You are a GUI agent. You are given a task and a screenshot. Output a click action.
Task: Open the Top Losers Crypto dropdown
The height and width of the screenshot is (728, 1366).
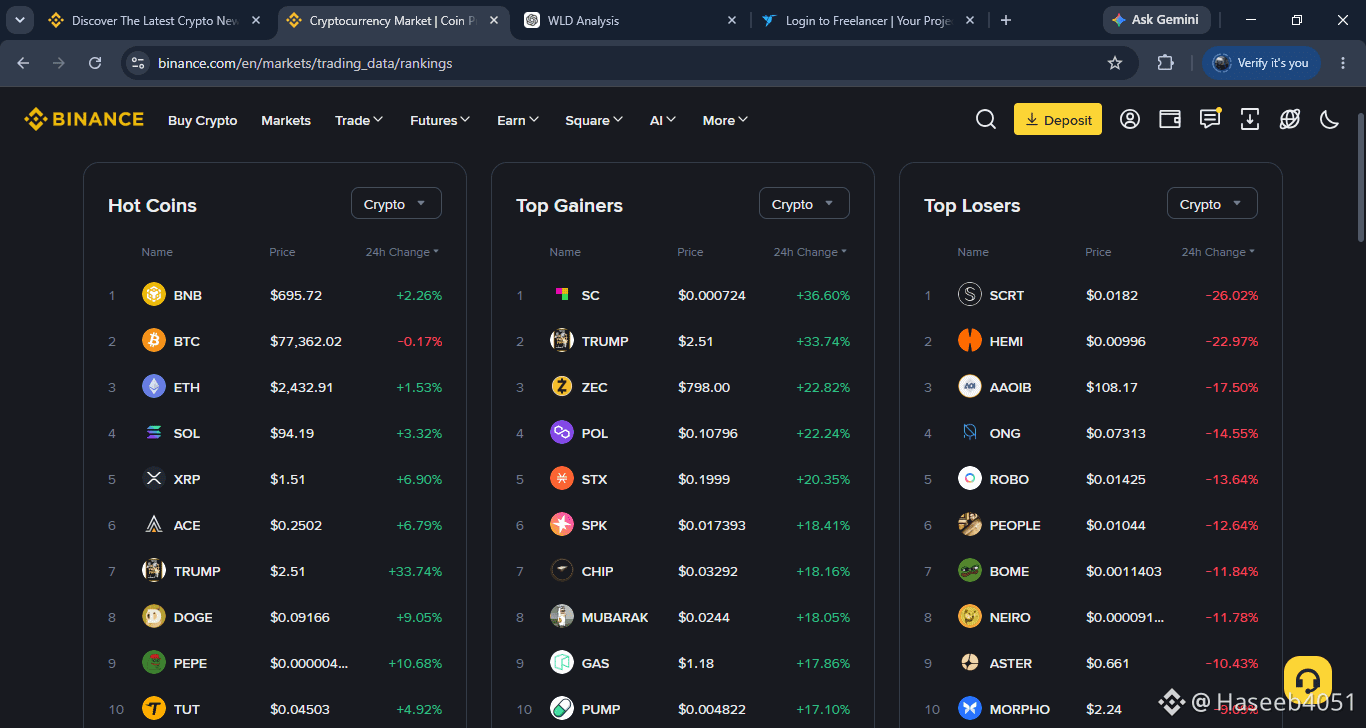click(1212, 204)
